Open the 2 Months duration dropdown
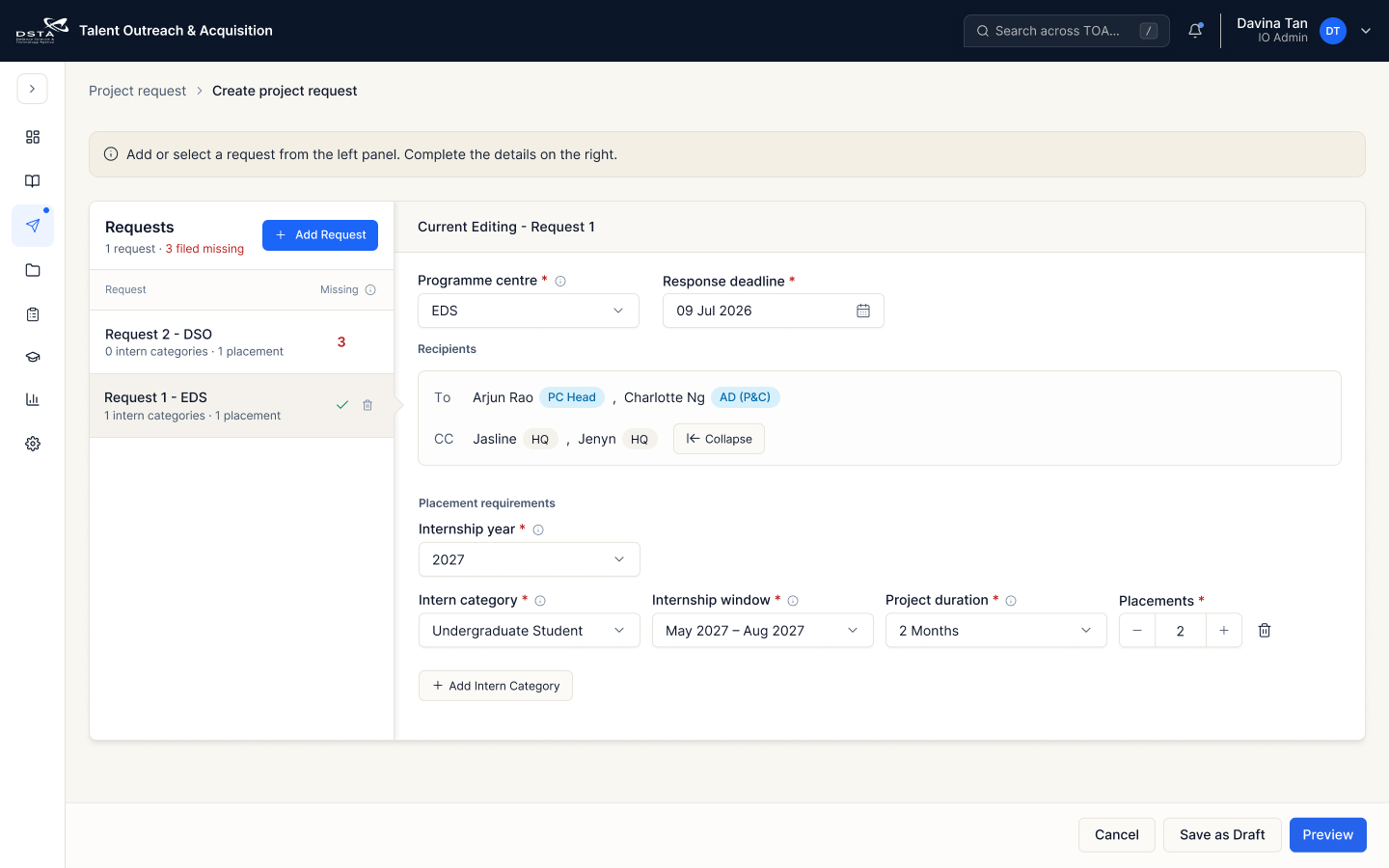The width and height of the screenshot is (1389, 868). point(996,631)
